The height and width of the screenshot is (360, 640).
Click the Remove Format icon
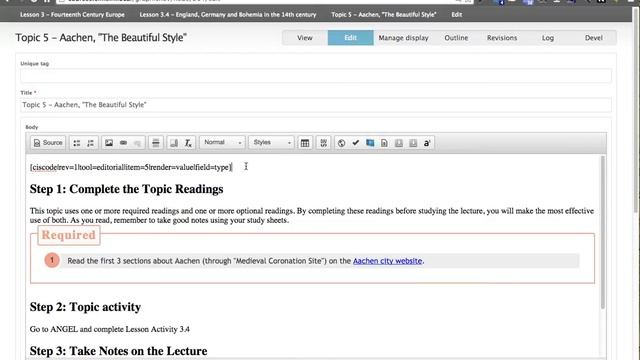click(x=188, y=143)
